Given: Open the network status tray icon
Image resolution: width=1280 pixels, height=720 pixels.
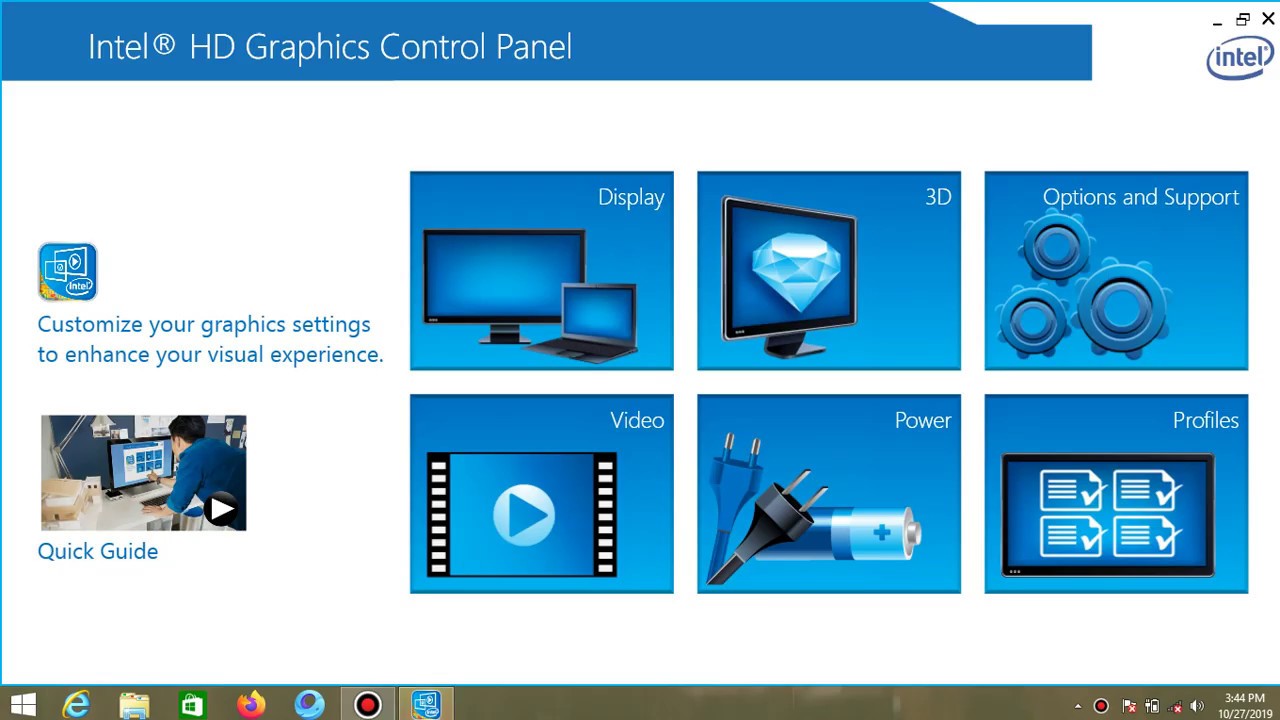Looking at the screenshot, I should (x=1175, y=706).
